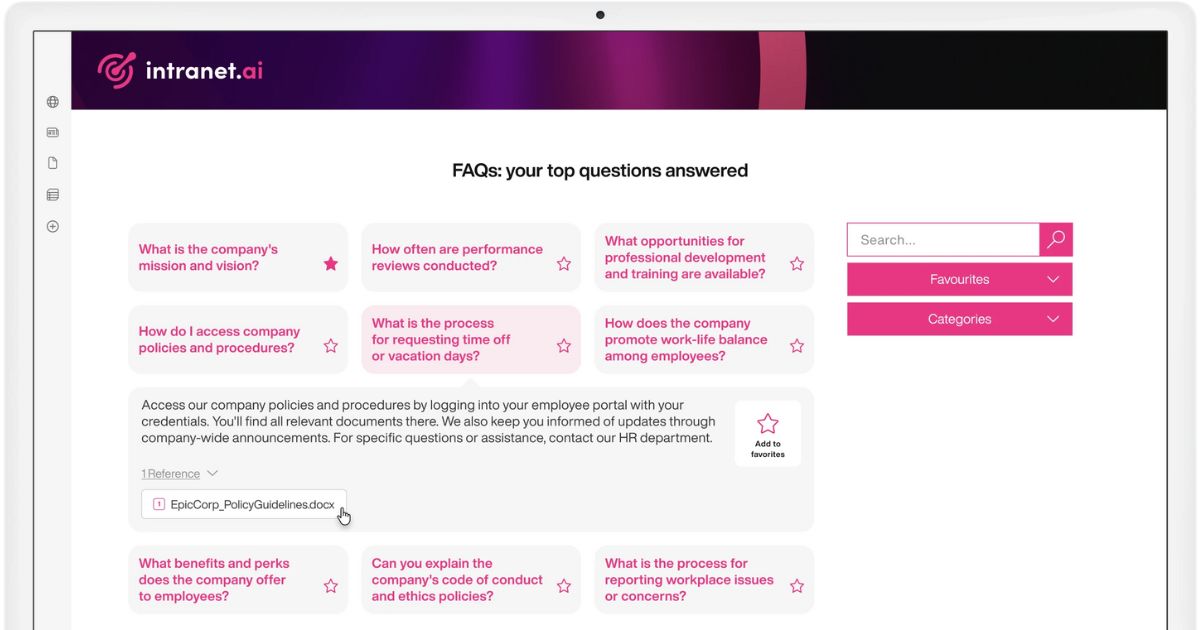Collapse the 1 Reference expander

tap(180, 474)
